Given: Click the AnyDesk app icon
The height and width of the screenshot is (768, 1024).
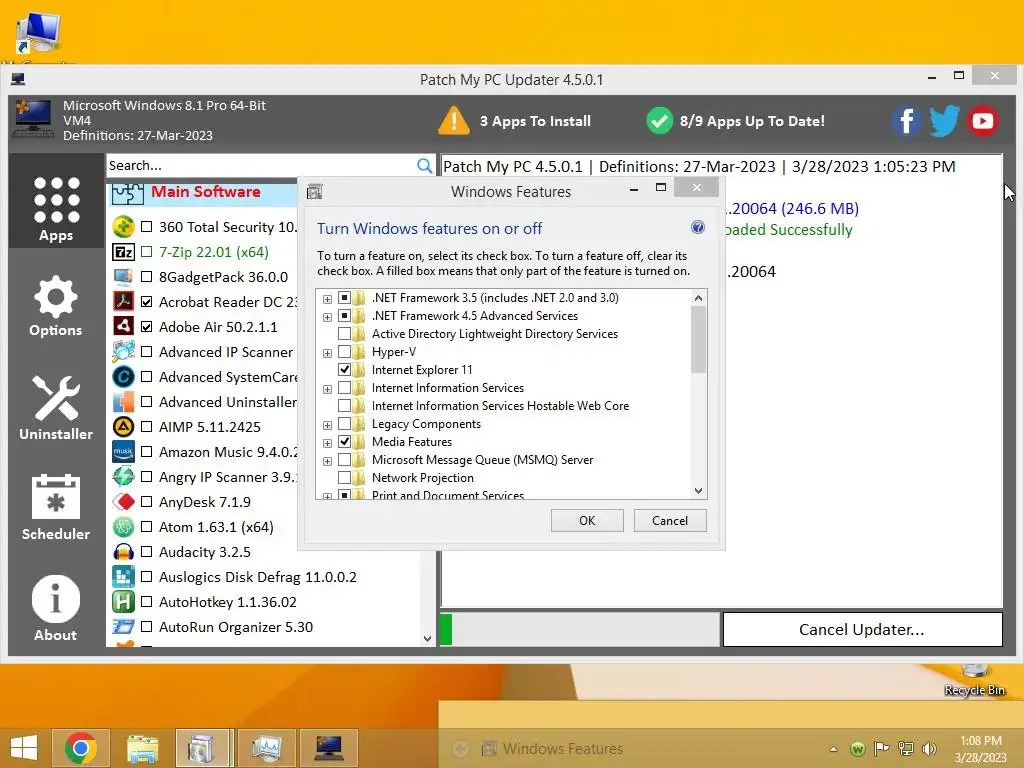Looking at the screenshot, I should point(123,502).
